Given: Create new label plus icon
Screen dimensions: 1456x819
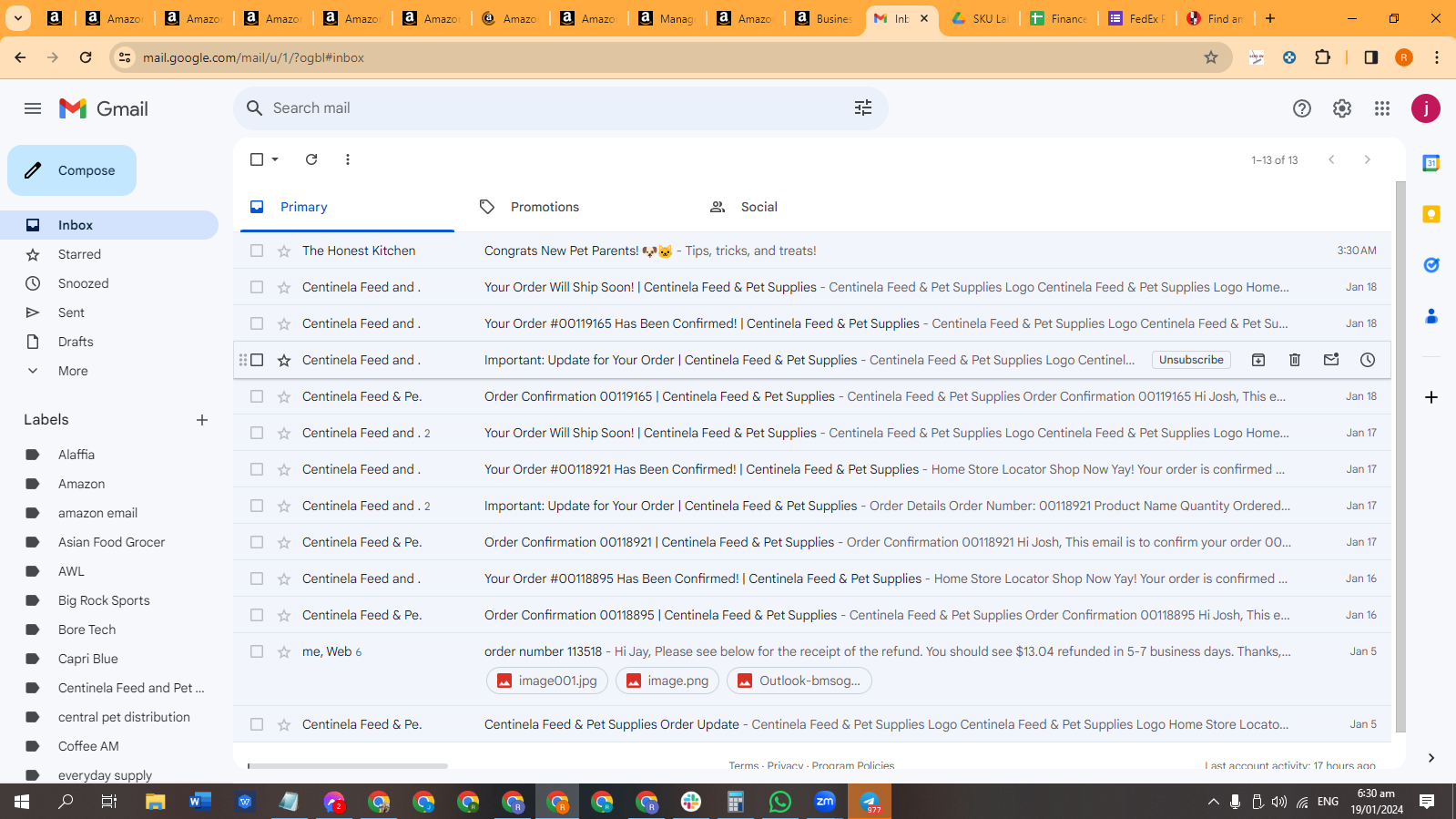Looking at the screenshot, I should tap(202, 420).
